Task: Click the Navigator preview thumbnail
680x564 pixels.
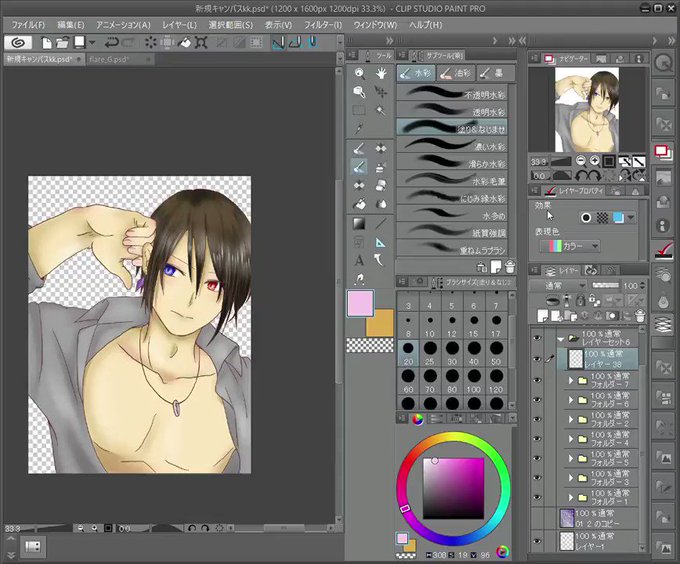Action: 587,110
